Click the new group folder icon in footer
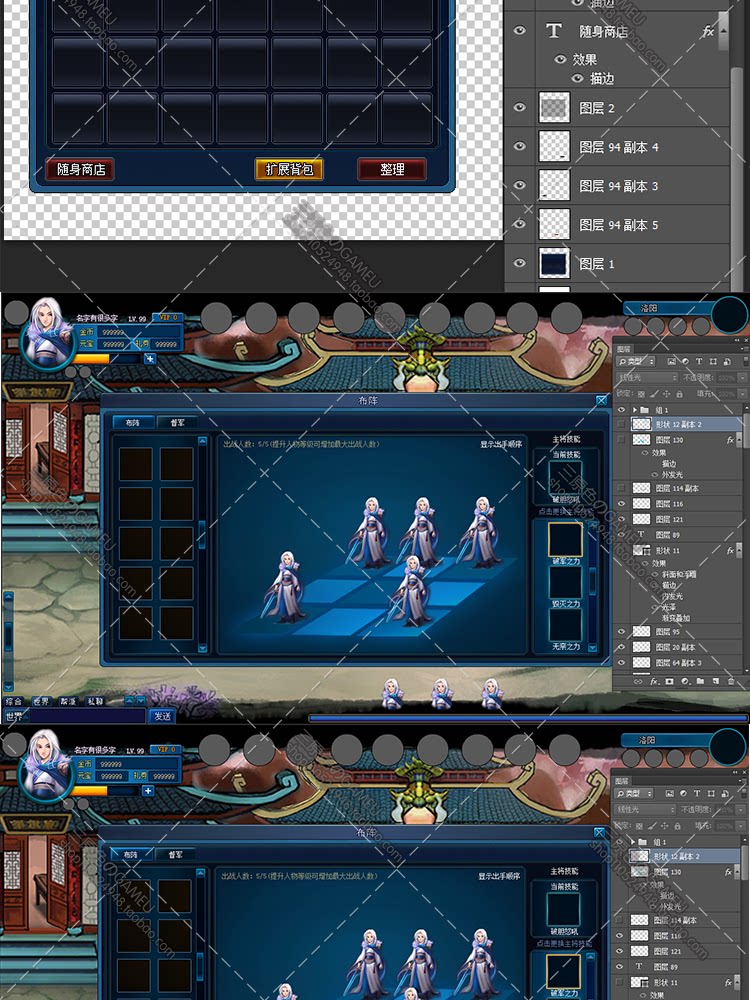 tap(700, 681)
